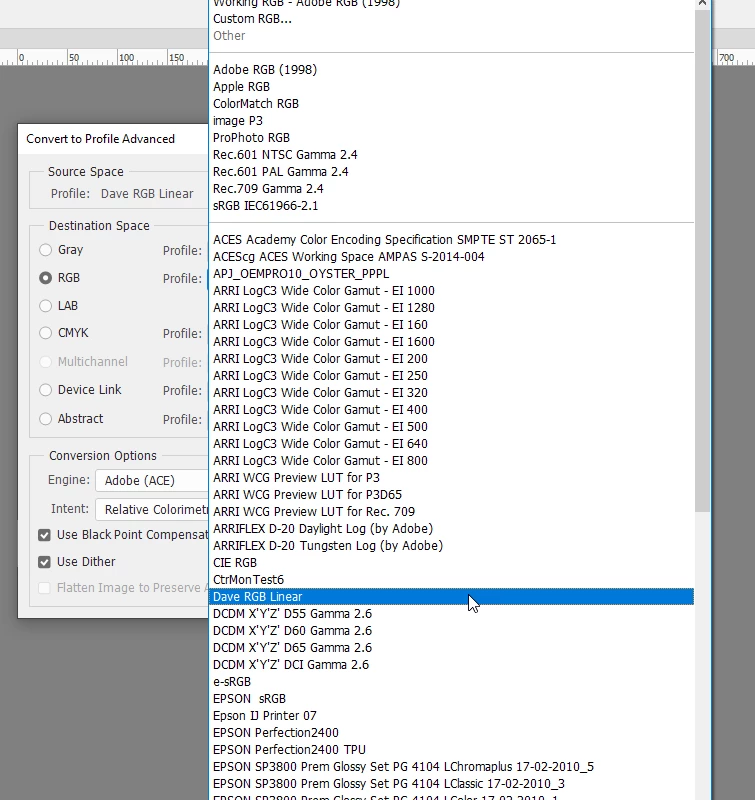Choose Apple RGB profile

point(451,87)
